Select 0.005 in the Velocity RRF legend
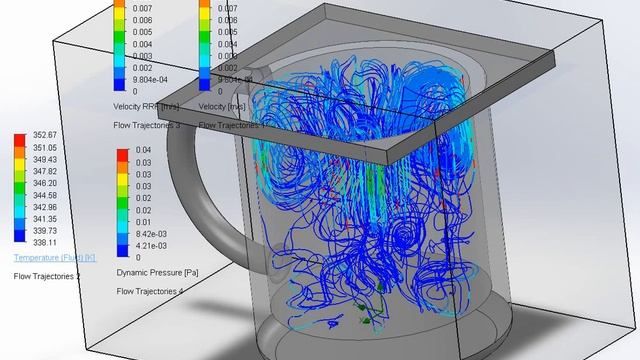 (142, 32)
